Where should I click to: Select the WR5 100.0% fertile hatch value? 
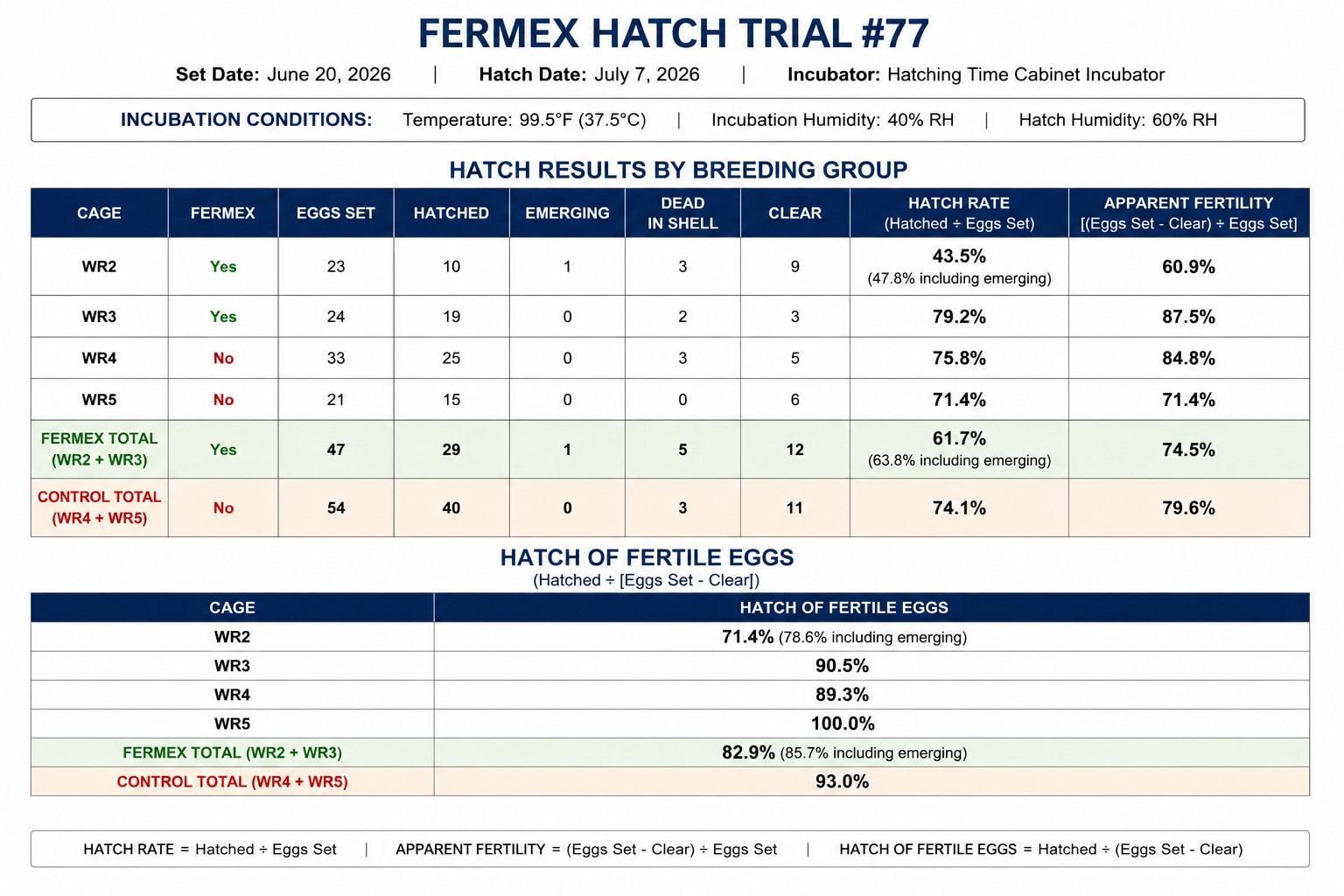tap(842, 724)
